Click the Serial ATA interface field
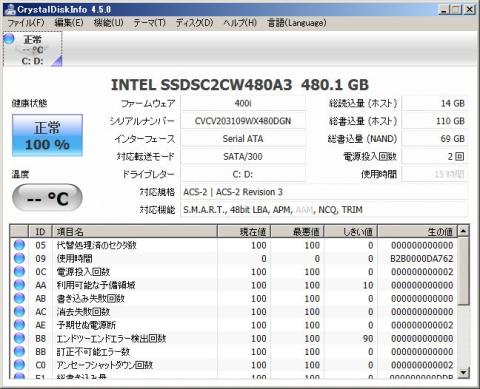Screen dimensions: 480x389 243,139
